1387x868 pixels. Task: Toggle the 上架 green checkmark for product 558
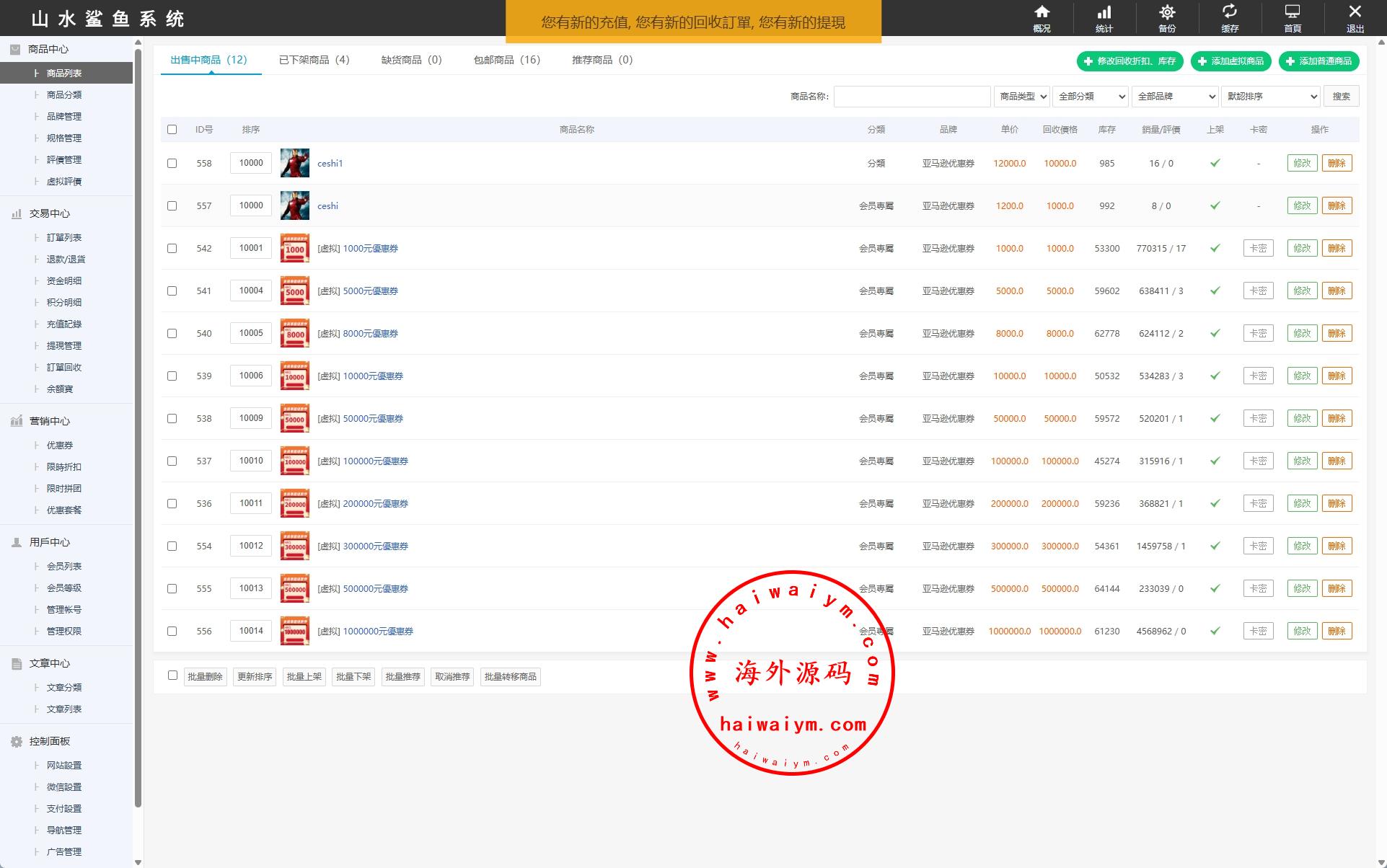(1215, 163)
